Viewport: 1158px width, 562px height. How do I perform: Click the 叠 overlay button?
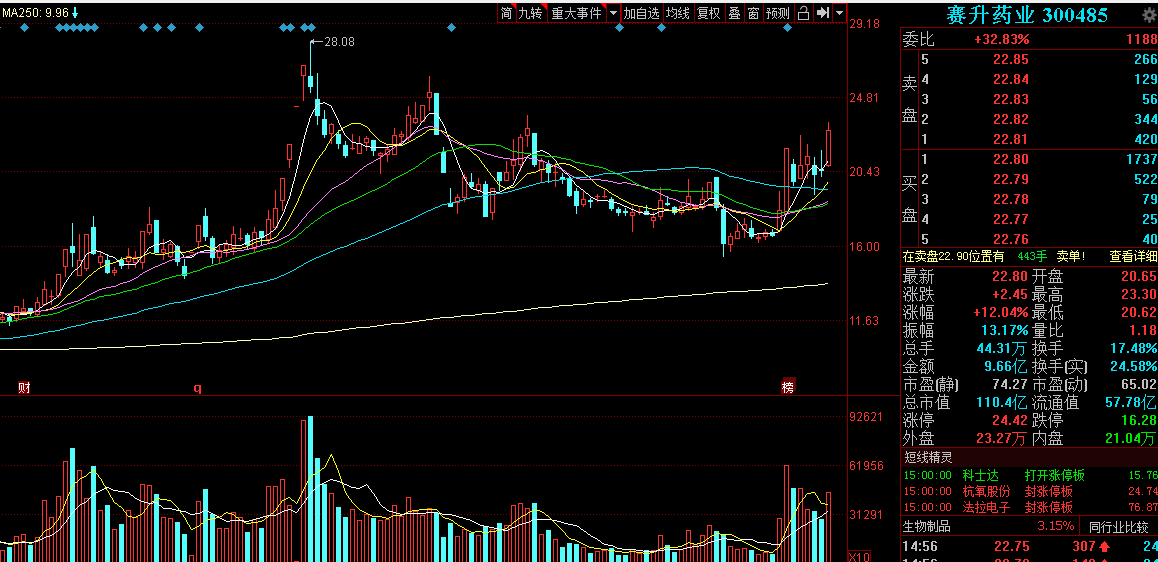[734, 13]
